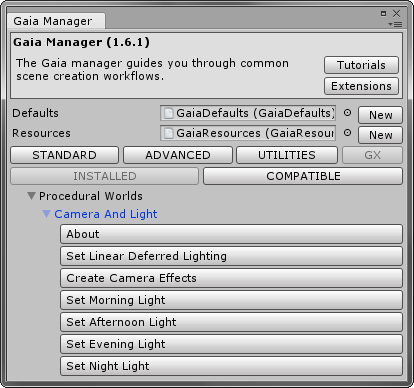The height and width of the screenshot is (388, 414).
Task: Apply Set Morning Light
Action: point(231,300)
